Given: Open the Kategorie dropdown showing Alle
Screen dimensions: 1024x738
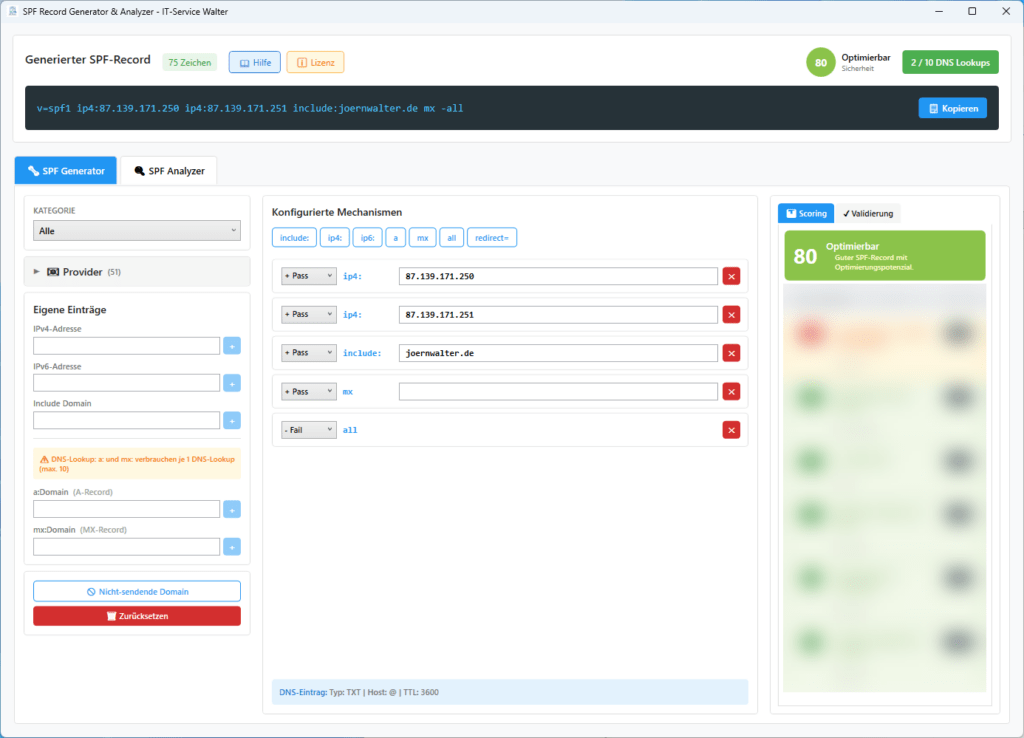Looking at the screenshot, I should click(x=137, y=231).
